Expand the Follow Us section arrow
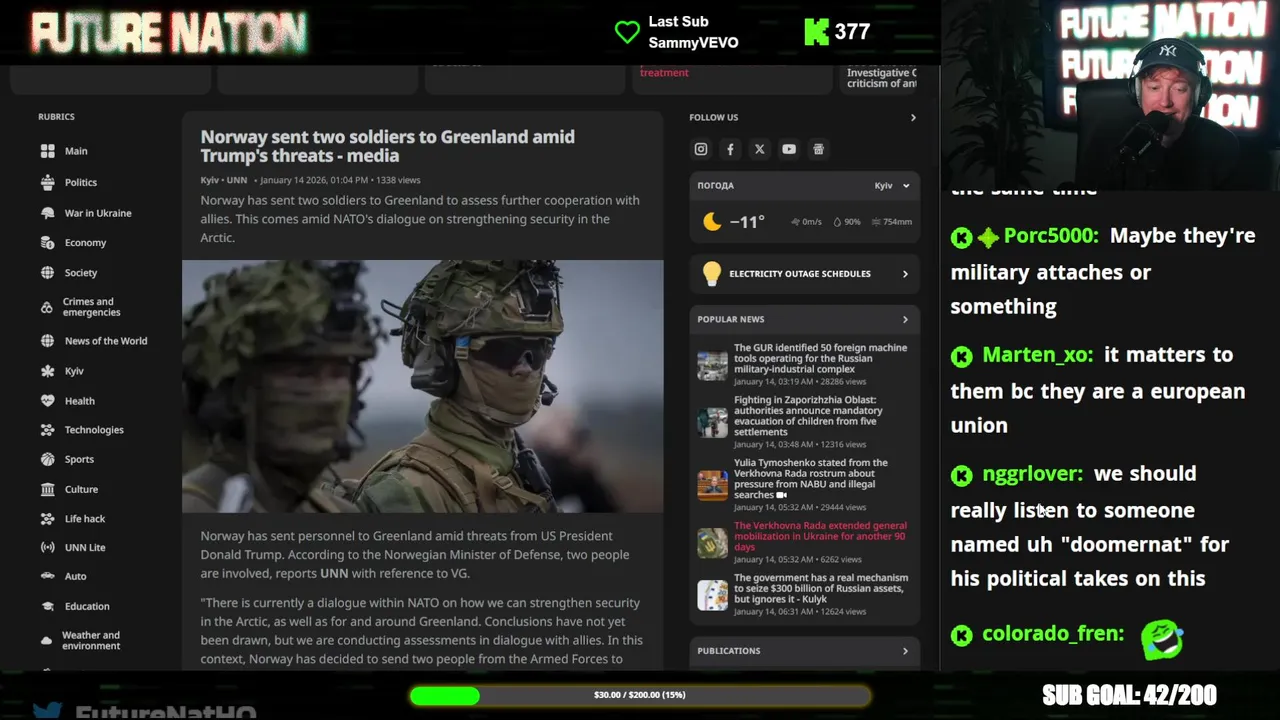This screenshot has width=1280, height=720. pos(912,117)
